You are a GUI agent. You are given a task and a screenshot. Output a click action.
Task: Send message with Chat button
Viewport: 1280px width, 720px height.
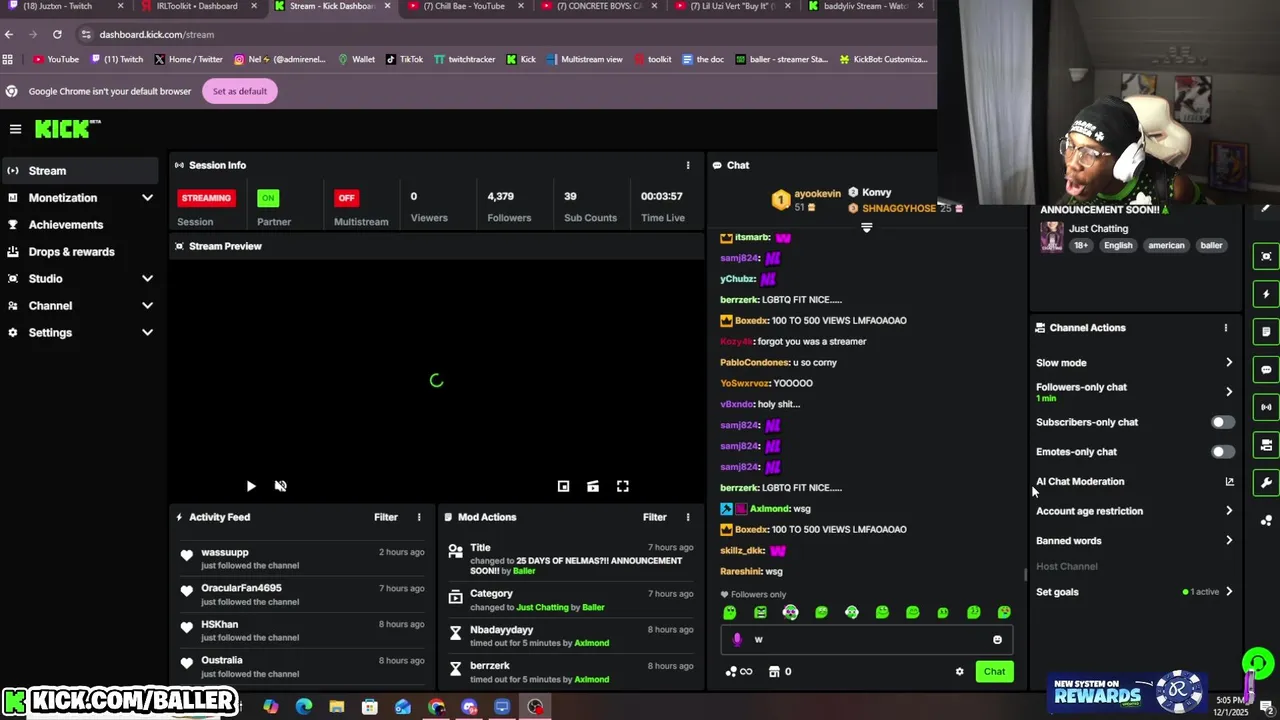point(994,672)
